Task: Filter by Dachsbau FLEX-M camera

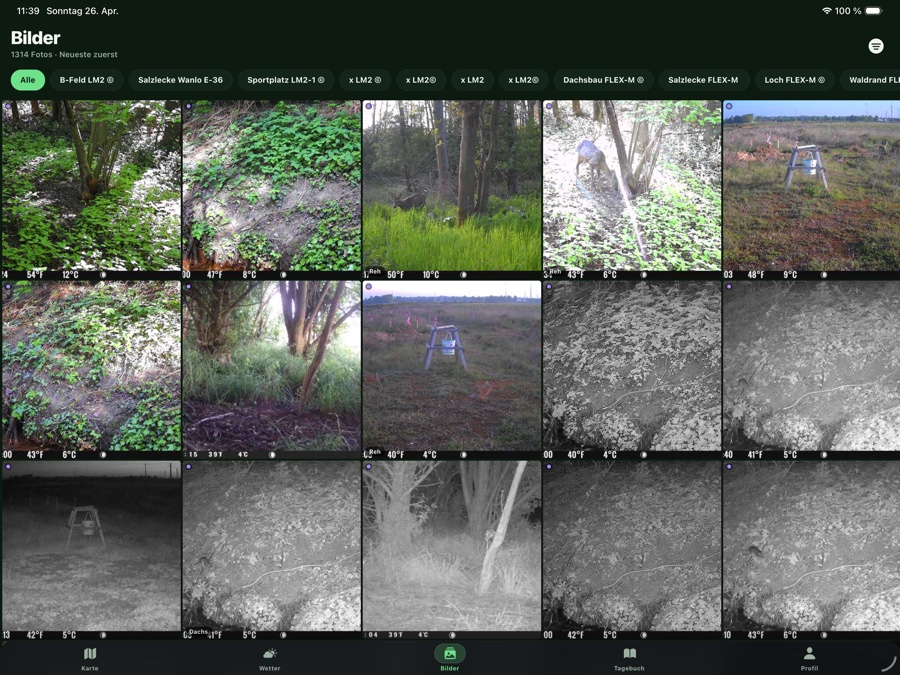Action: coord(603,80)
